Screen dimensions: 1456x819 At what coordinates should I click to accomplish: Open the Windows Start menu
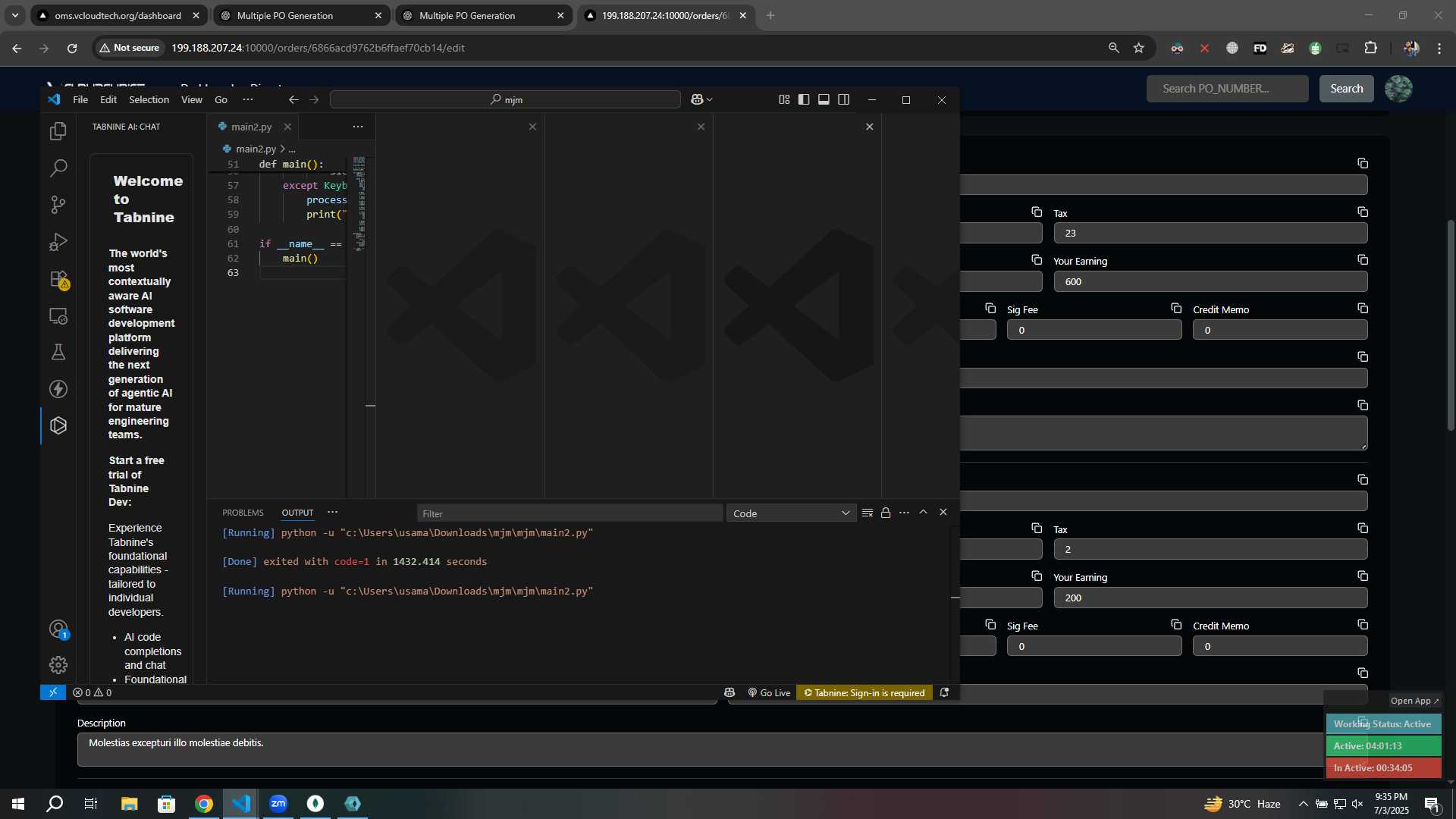[18, 803]
